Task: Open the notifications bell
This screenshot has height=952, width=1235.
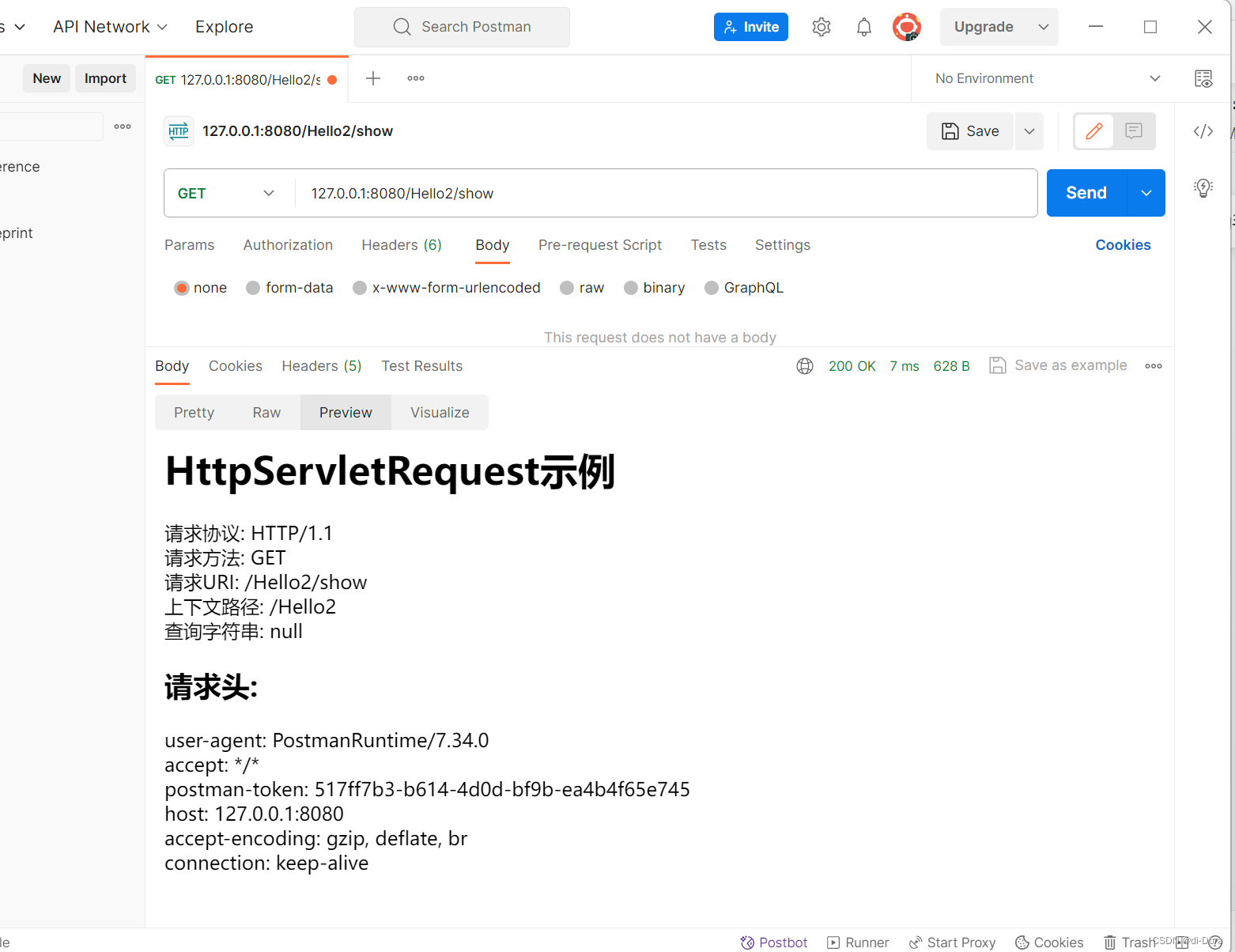Action: 864,27
